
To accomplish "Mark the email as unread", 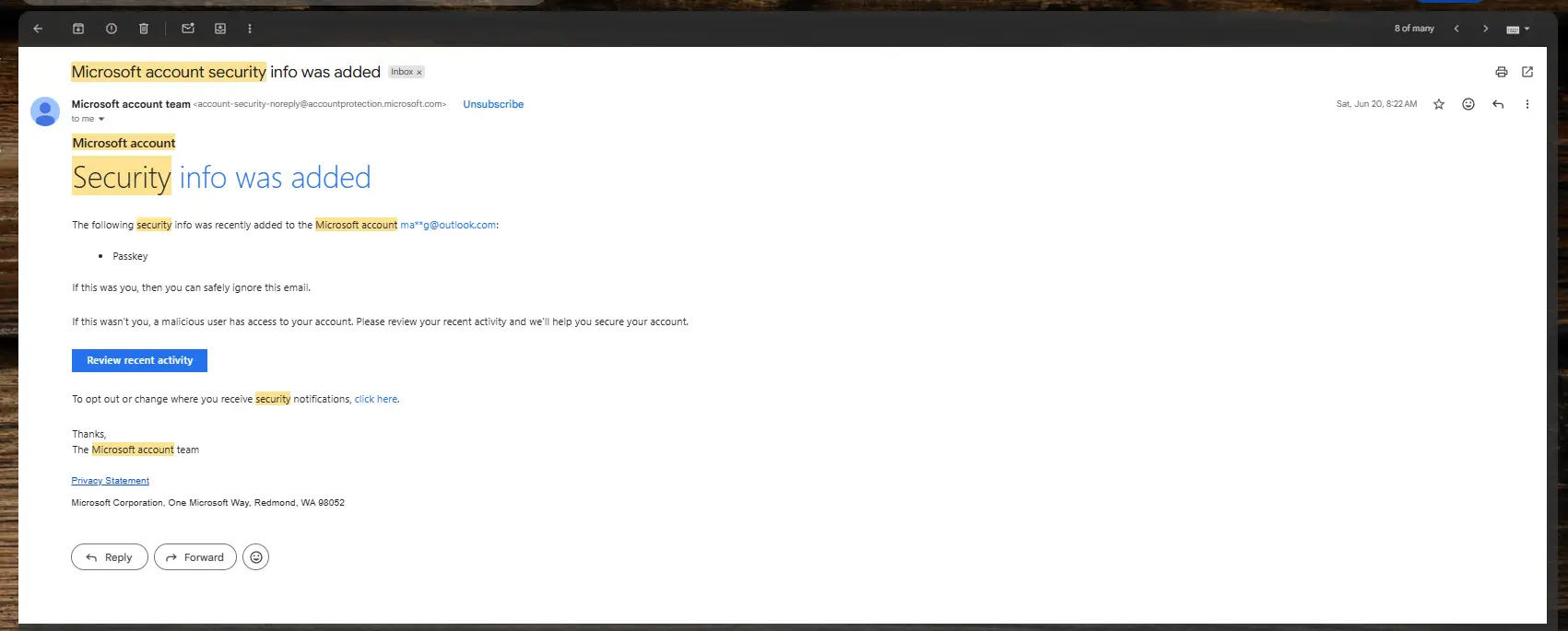I will click(188, 29).
